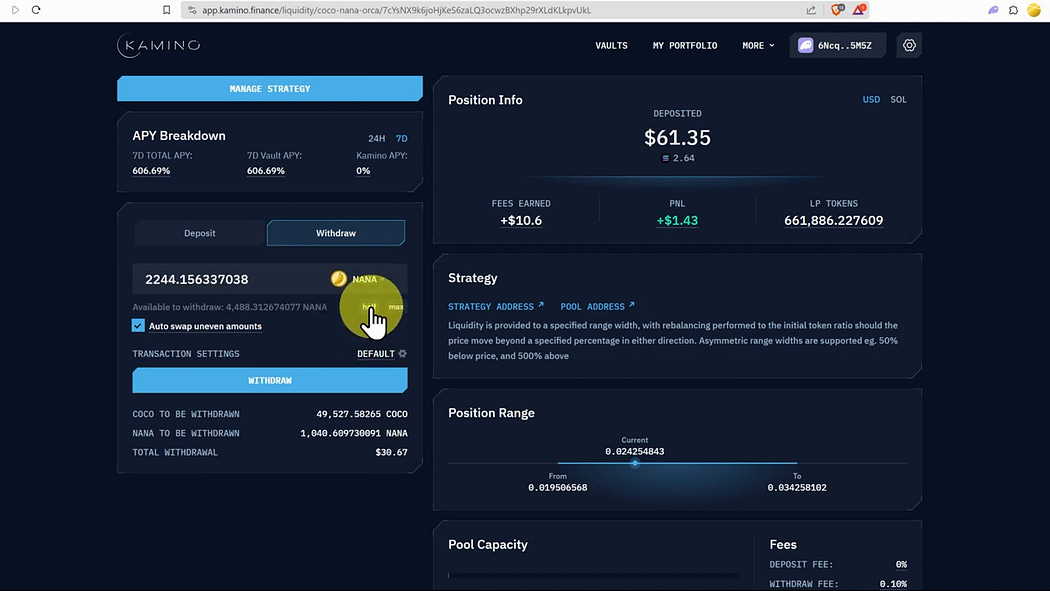Click the SOL symbol next to 2.64
1050x591 pixels.
point(666,158)
